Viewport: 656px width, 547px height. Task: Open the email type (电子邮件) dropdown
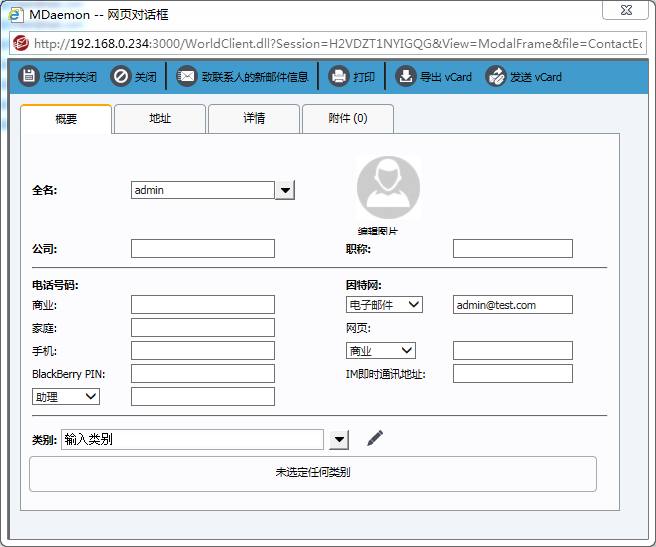pos(385,305)
